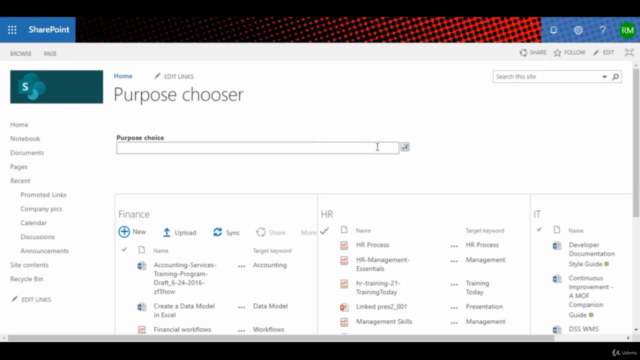Open the app launcher waffle icon
640x360 pixels.
pyautogui.click(x=12, y=30)
